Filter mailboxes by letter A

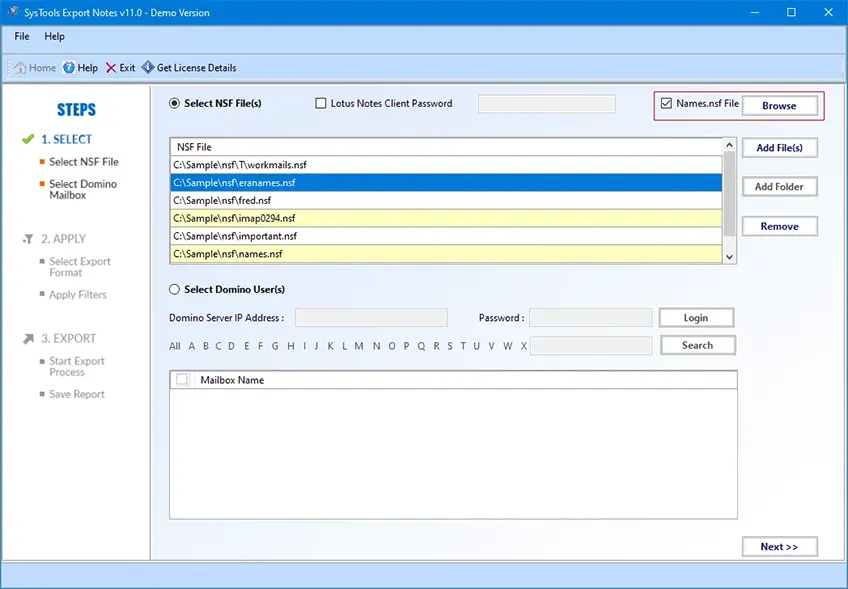(191, 346)
